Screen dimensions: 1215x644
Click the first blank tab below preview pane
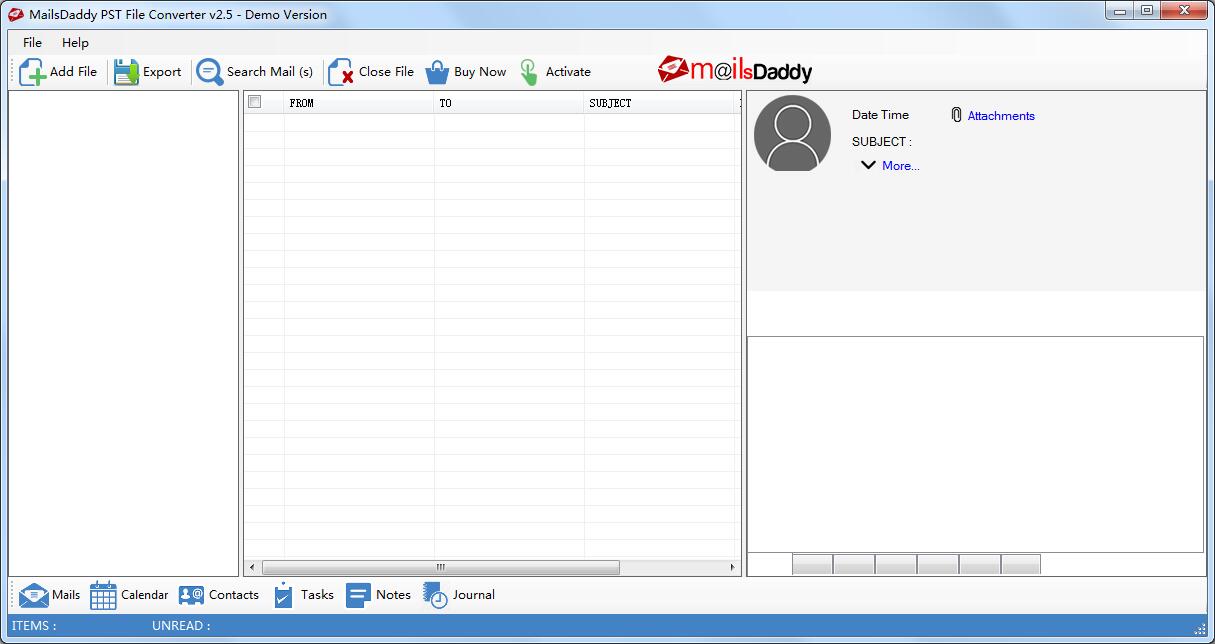812,565
